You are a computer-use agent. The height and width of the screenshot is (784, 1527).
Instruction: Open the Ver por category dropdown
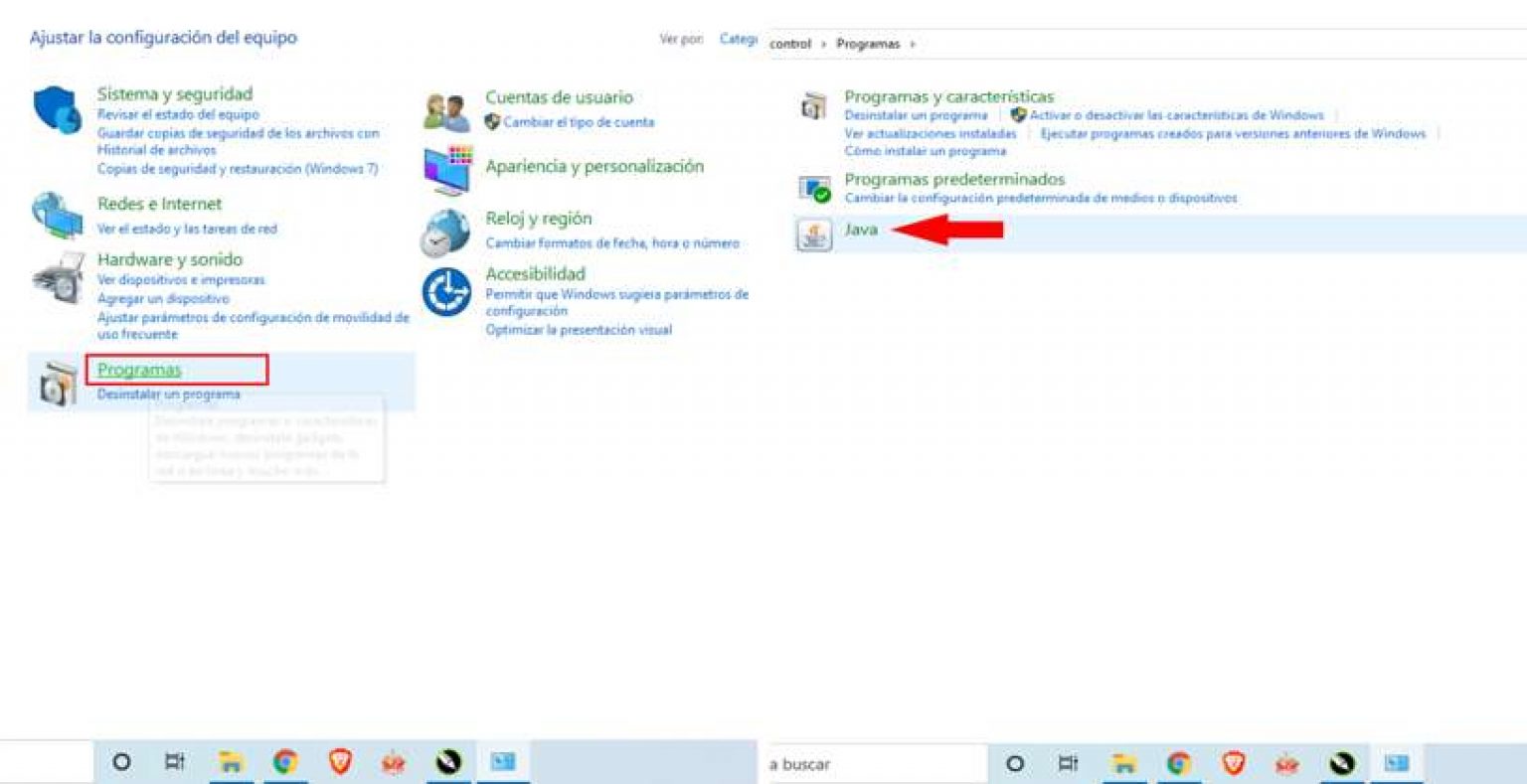[738, 40]
